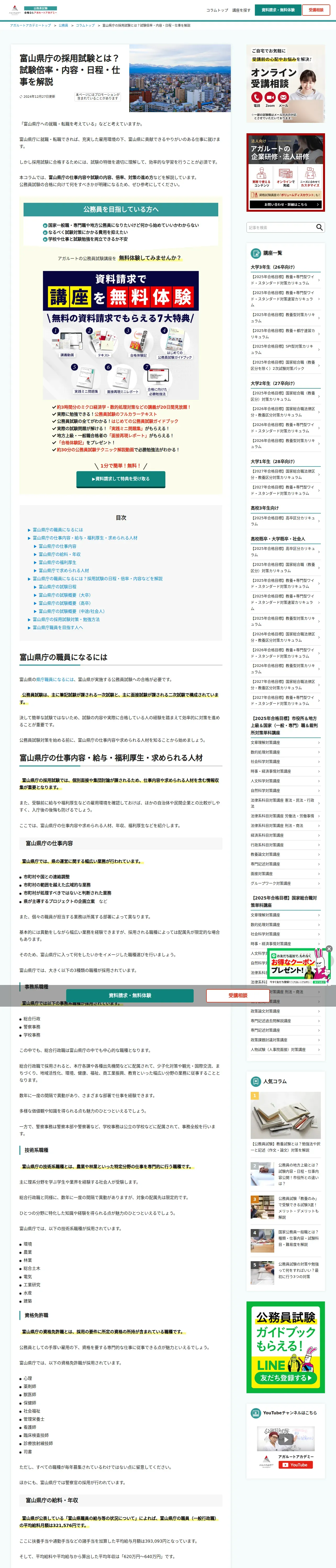Jump to 採用試験対策・勉強方法 in contents

pyautogui.click(x=66, y=619)
